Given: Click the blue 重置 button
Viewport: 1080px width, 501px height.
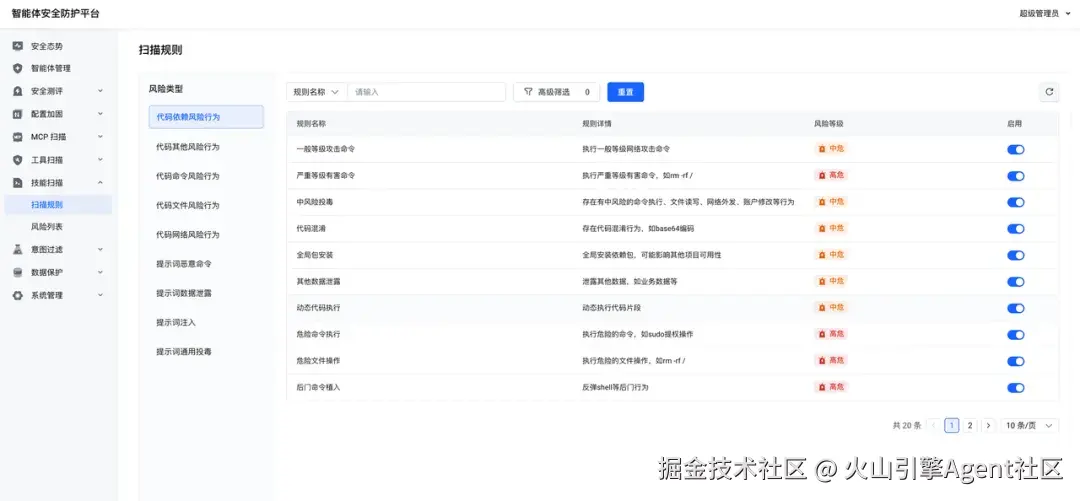Looking at the screenshot, I should (625, 92).
